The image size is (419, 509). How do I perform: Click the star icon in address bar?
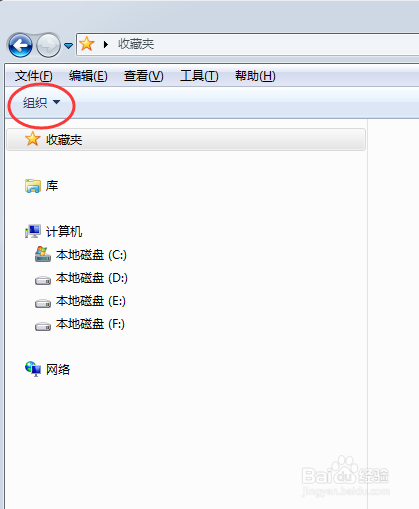point(87,44)
